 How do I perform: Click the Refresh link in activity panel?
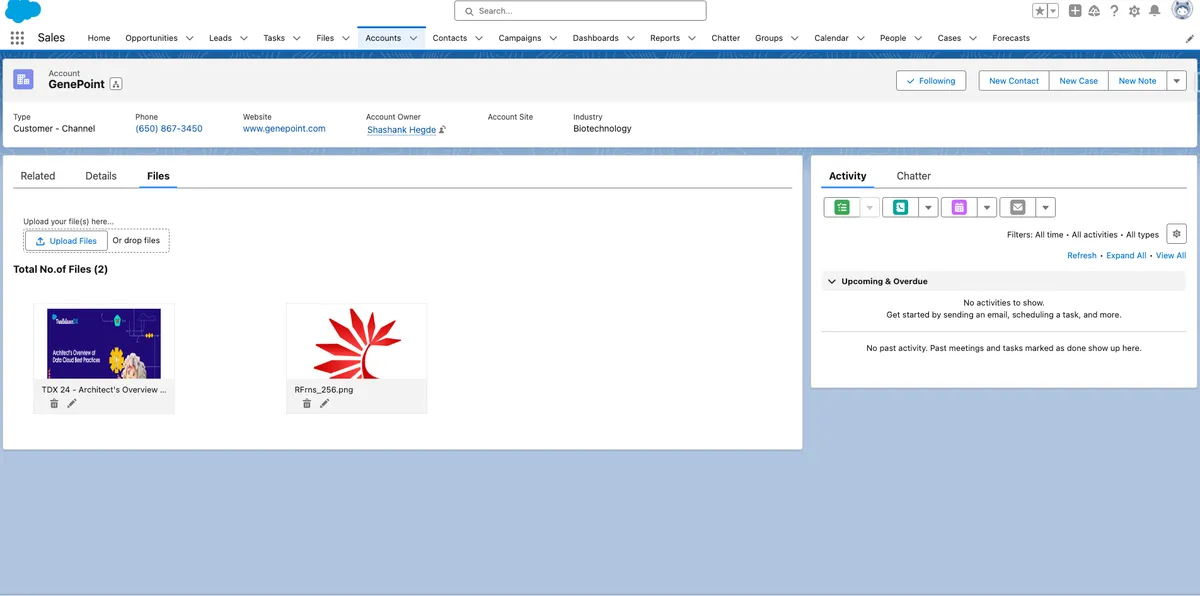(1082, 256)
